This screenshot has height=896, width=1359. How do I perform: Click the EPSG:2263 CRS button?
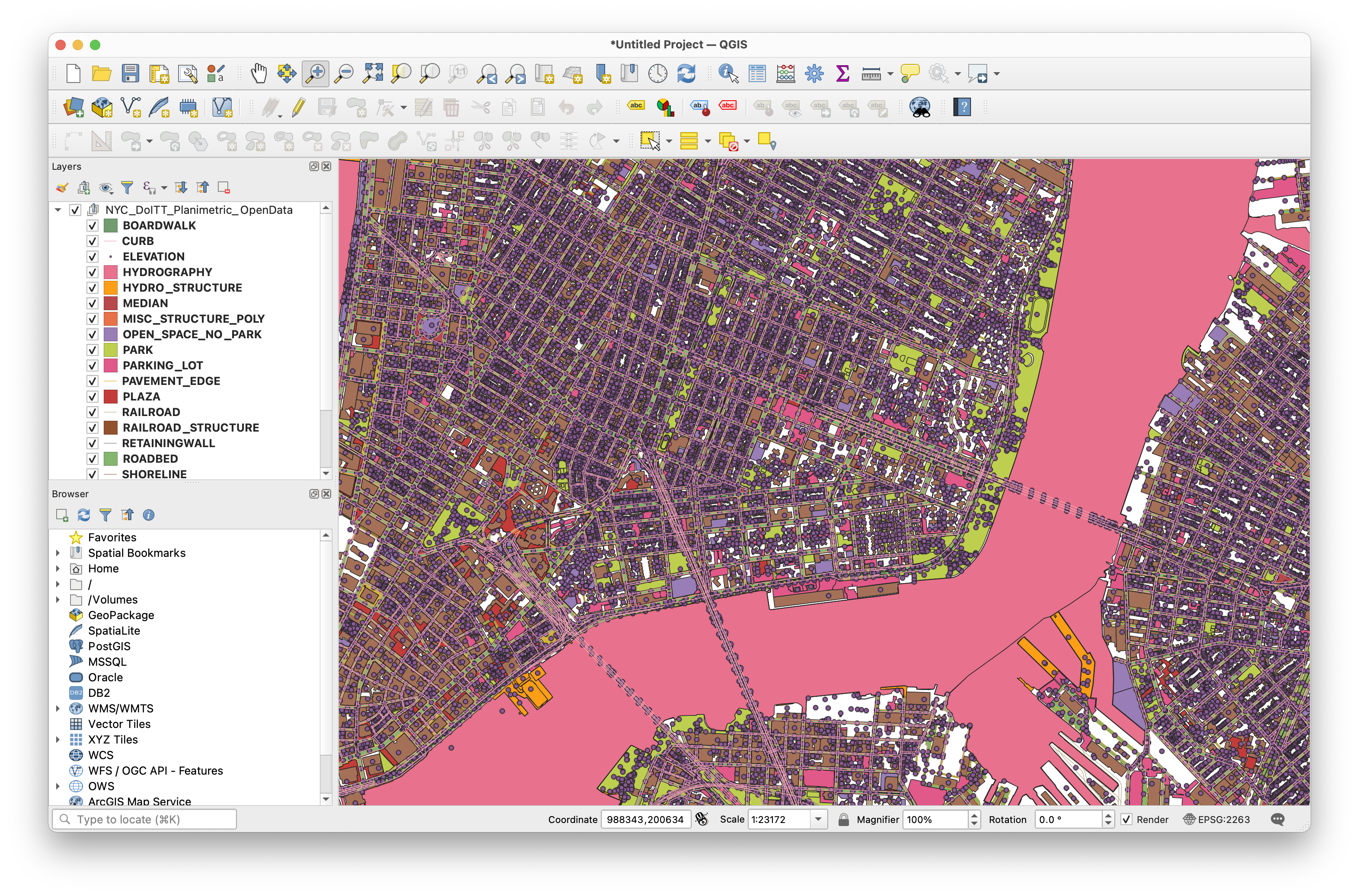[1217, 820]
